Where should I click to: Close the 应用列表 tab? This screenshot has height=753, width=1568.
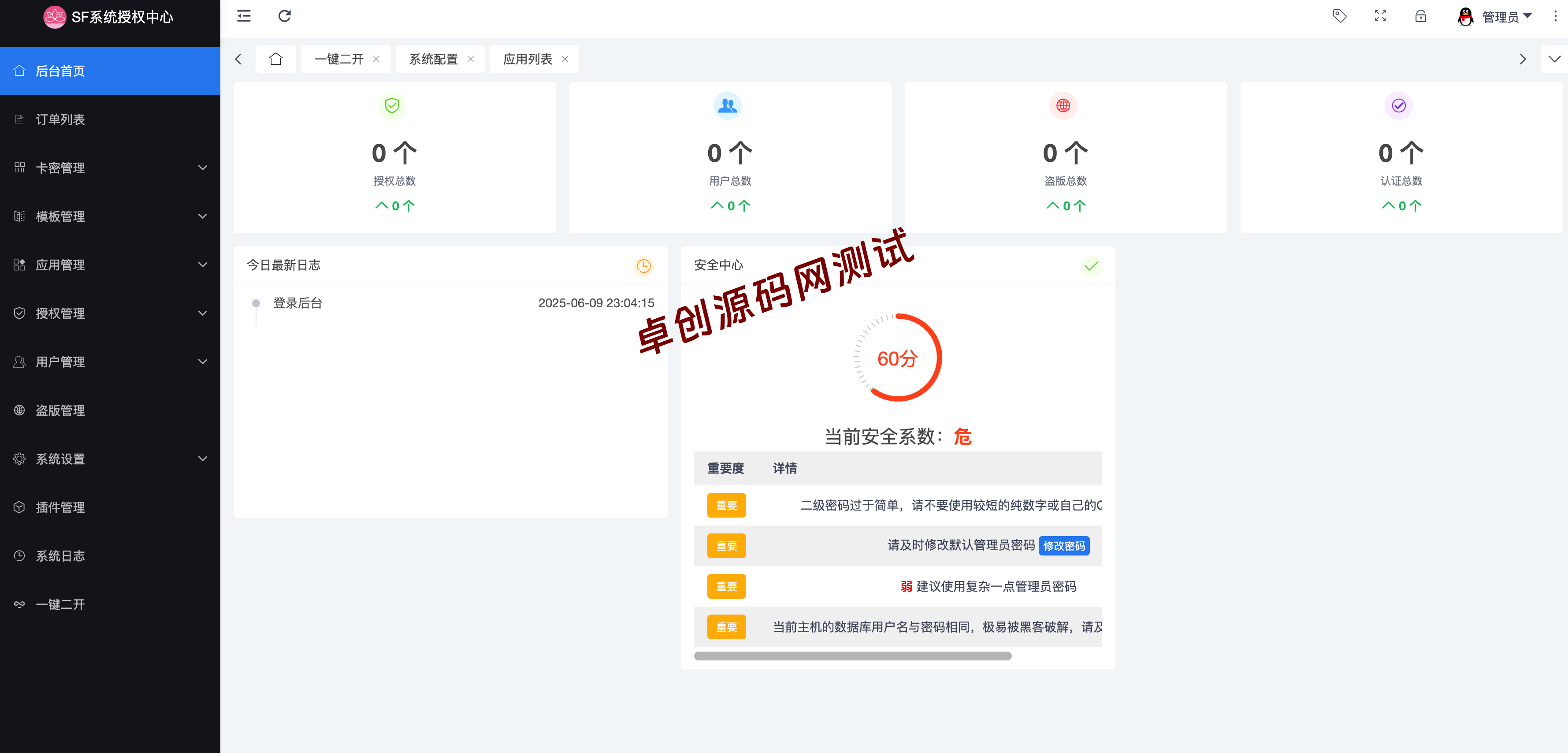(565, 59)
